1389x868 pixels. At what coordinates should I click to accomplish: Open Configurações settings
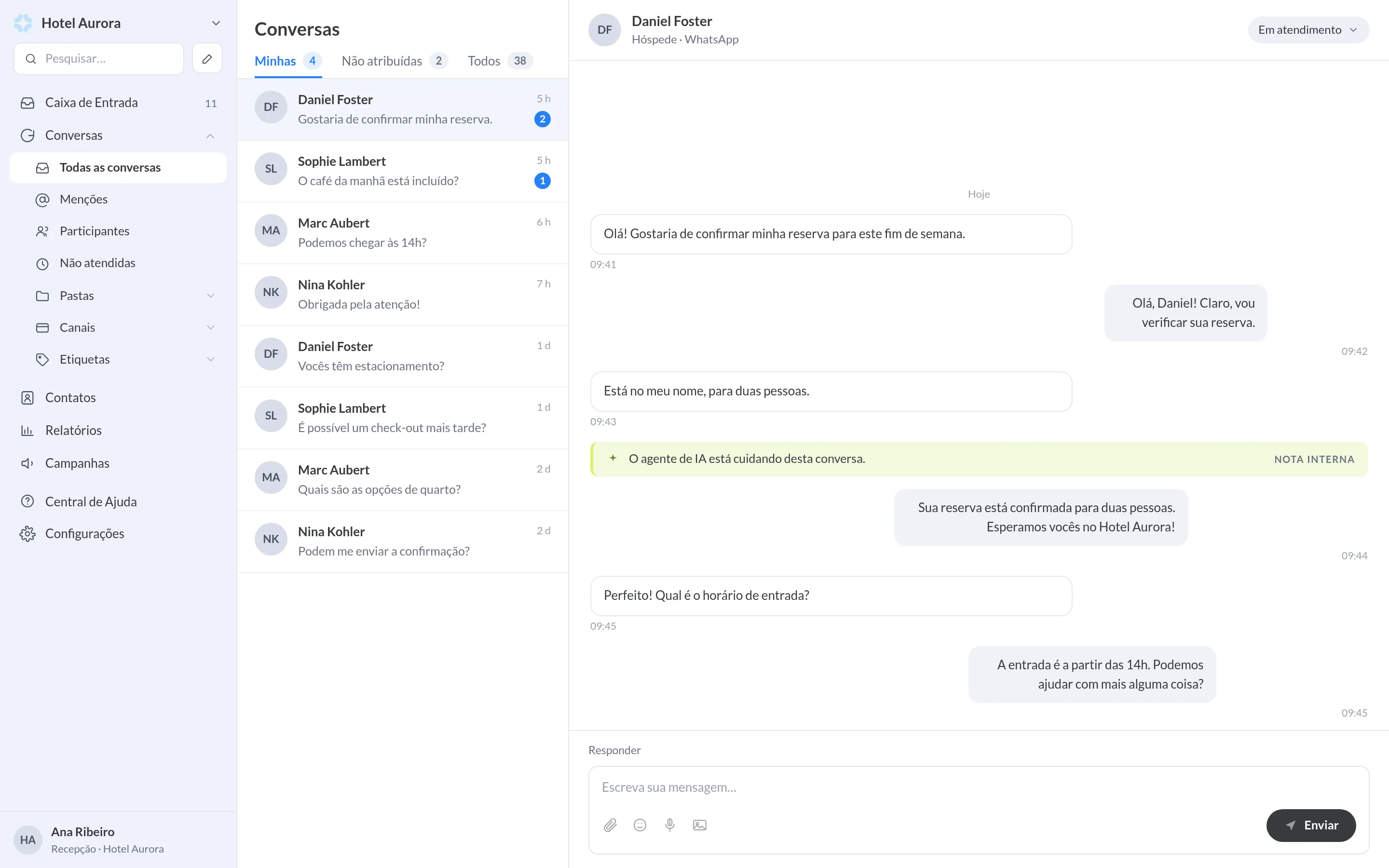click(x=118, y=534)
